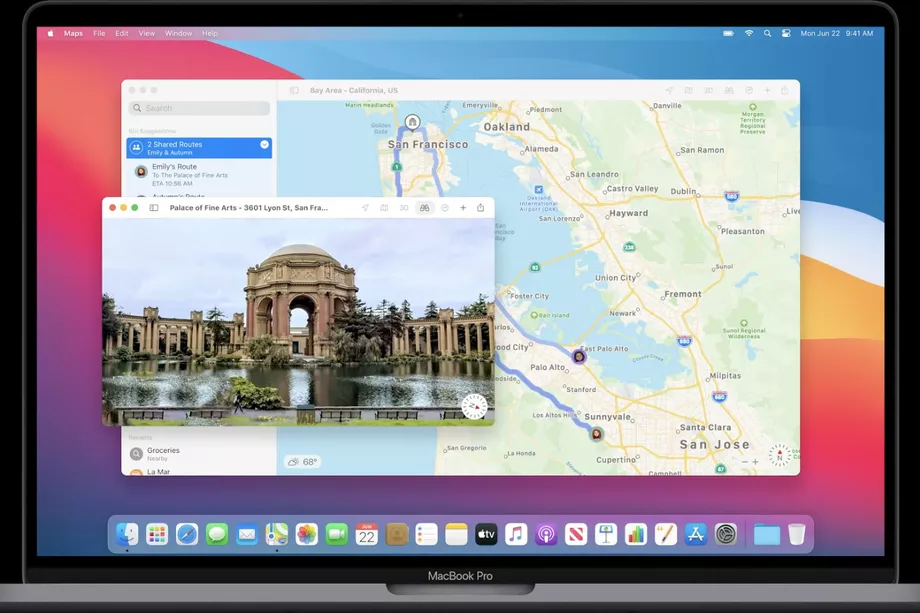Screen dimensions: 920x613
Task: Click the 68° weather indicator on map
Action: click(x=302, y=462)
